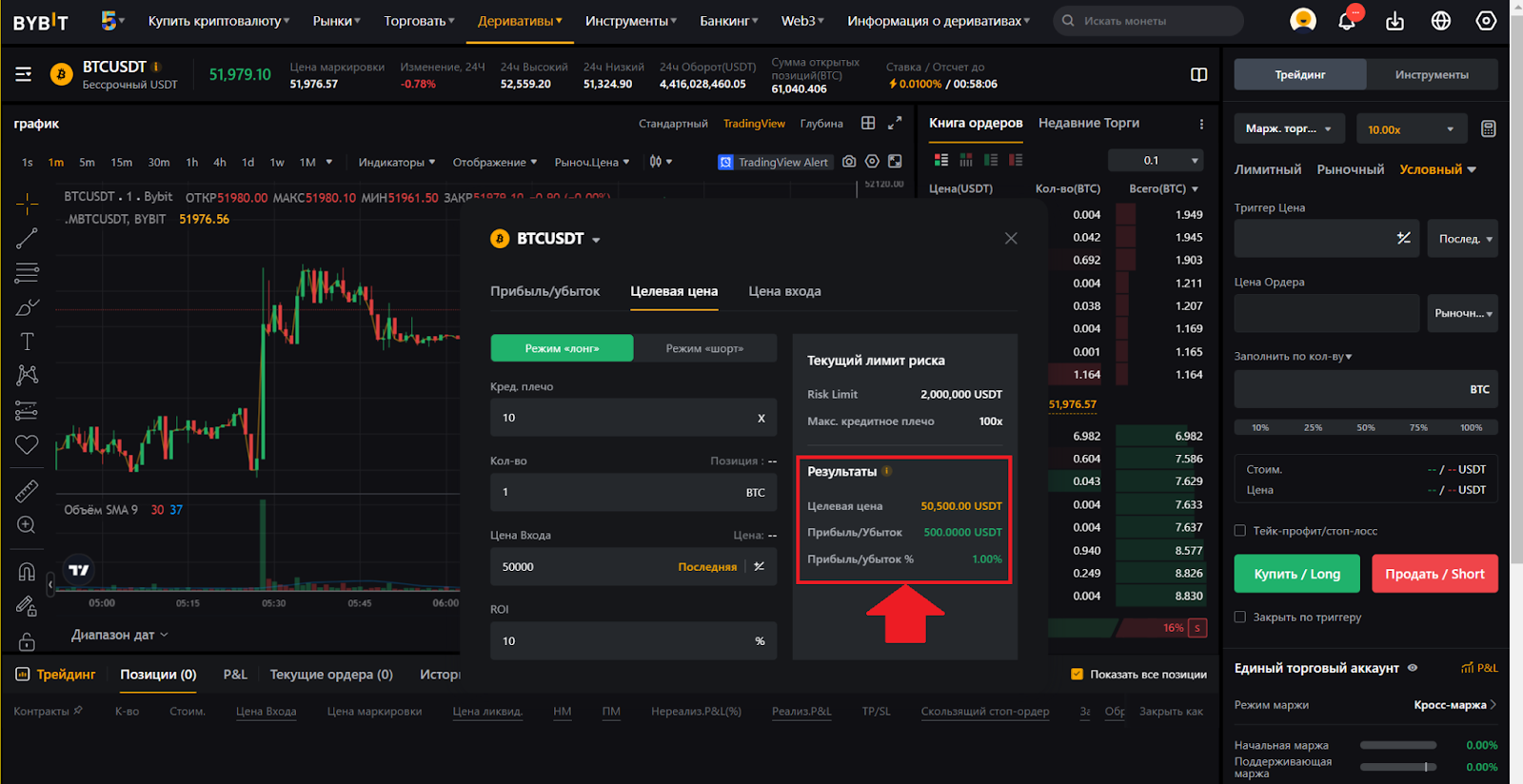Expand chart to fullscreen arrows icon
1523x784 pixels.
click(895, 124)
